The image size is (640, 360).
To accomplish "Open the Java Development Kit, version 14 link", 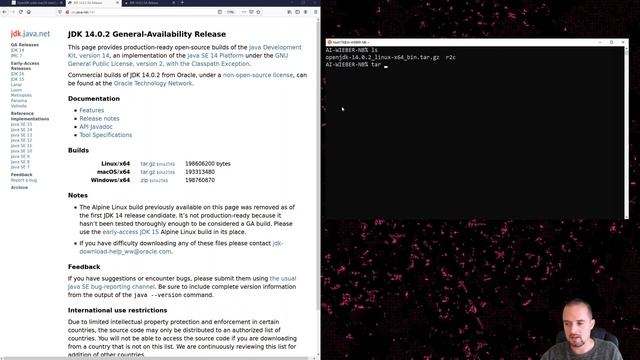I will click(184, 51).
